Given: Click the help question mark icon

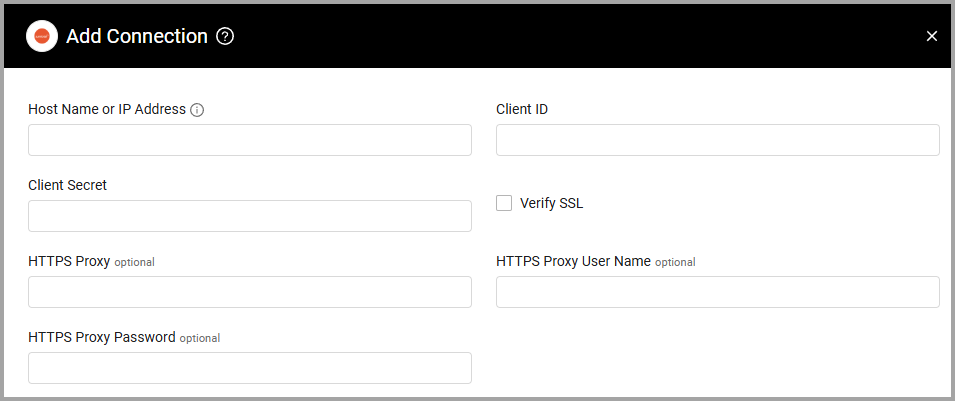Looking at the screenshot, I should click(x=225, y=37).
